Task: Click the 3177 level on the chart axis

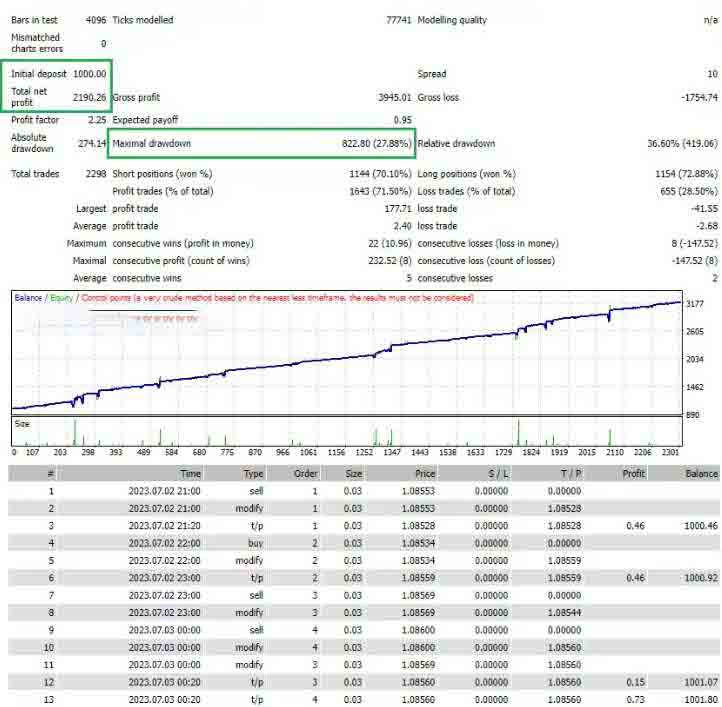Action: [696, 304]
